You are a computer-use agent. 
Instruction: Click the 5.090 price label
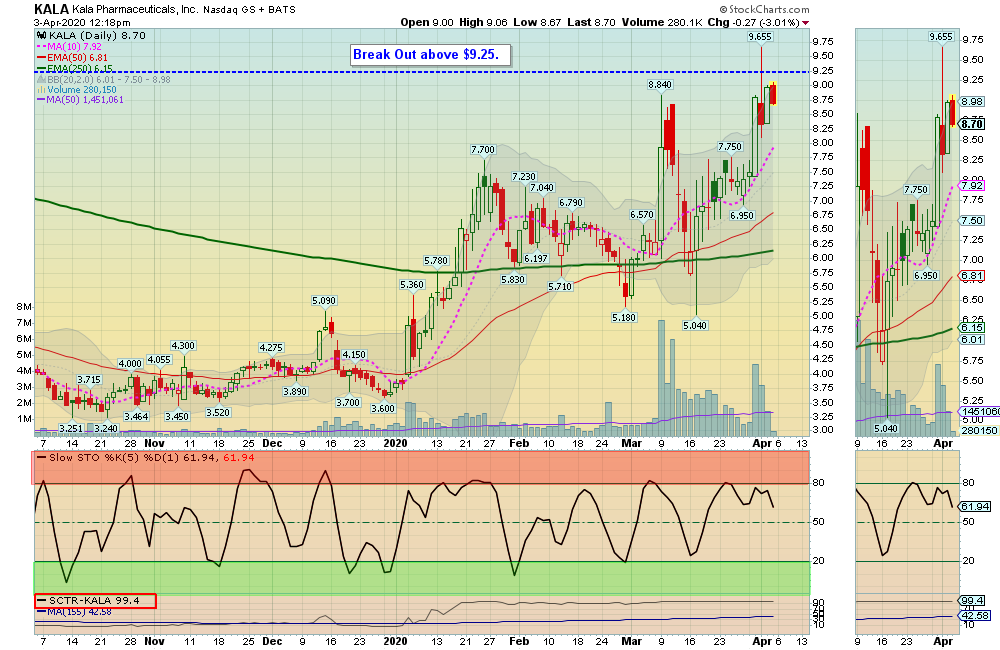pos(324,300)
